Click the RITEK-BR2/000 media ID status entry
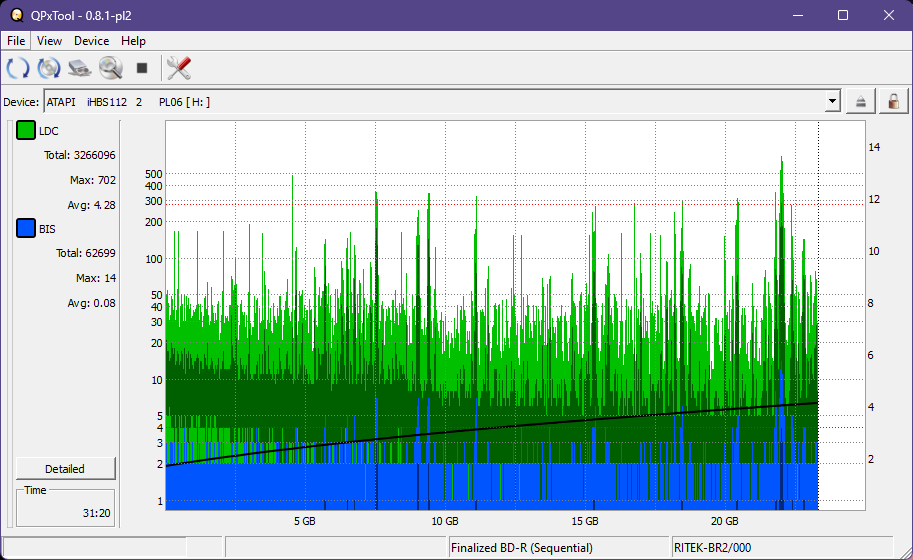 pyautogui.click(x=713, y=548)
